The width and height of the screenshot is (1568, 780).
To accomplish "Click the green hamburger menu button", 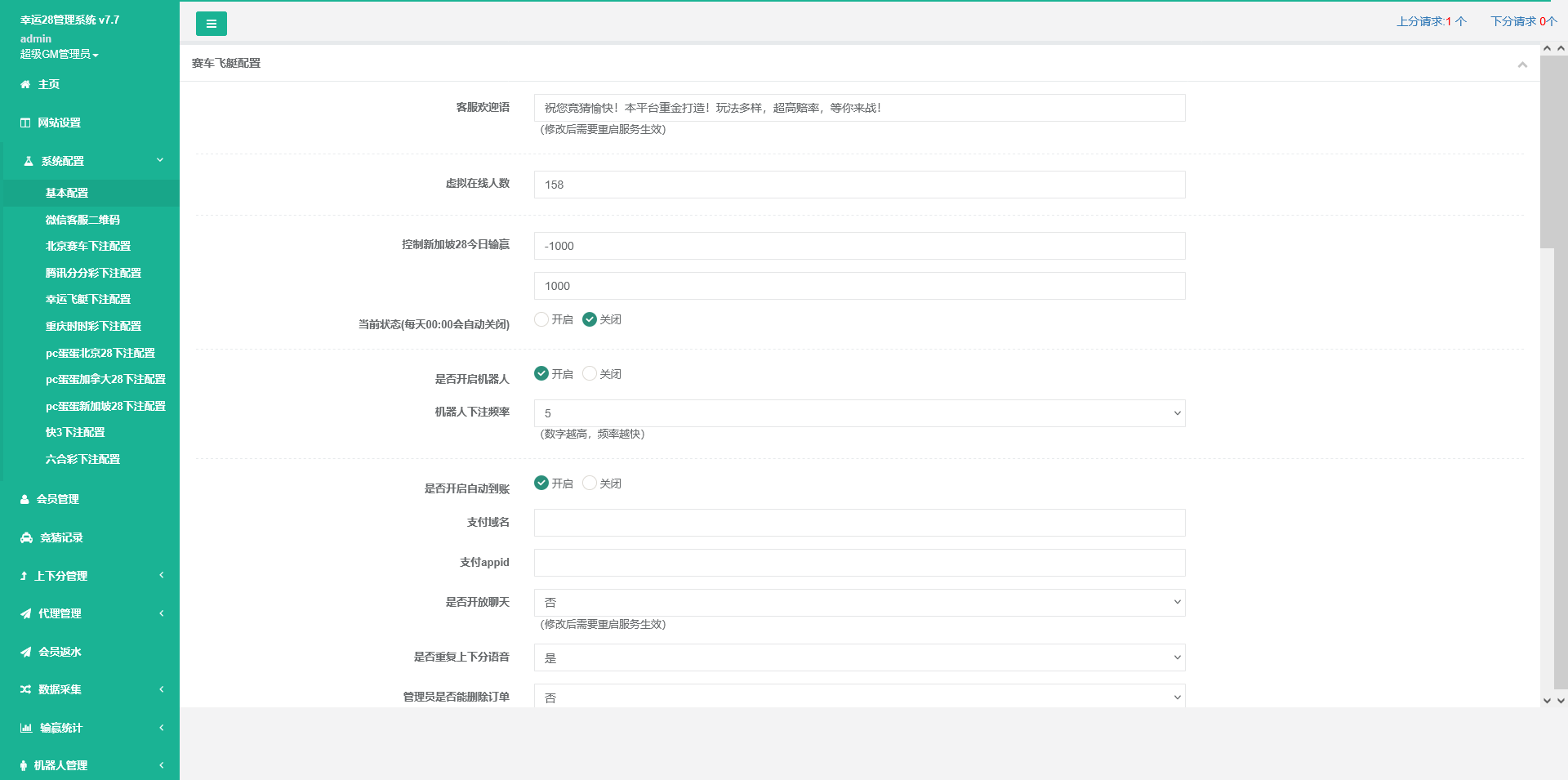I will [212, 24].
